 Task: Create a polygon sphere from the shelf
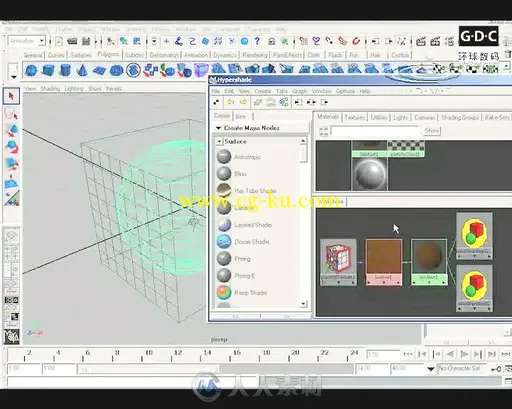pos(31,70)
